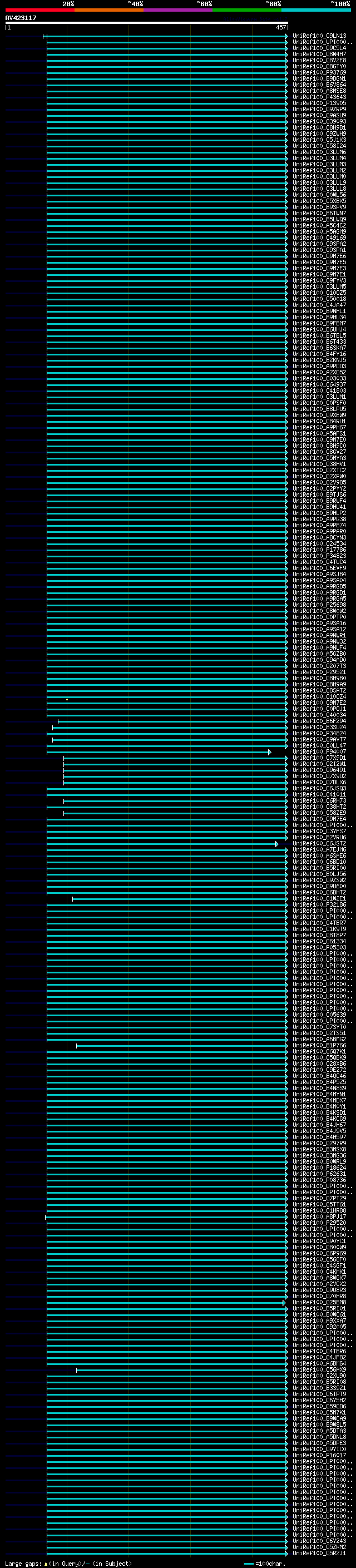Select hit label UniRef100_P32186
The width and height of the screenshot is (356, 1568).
click(x=319, y=904)
